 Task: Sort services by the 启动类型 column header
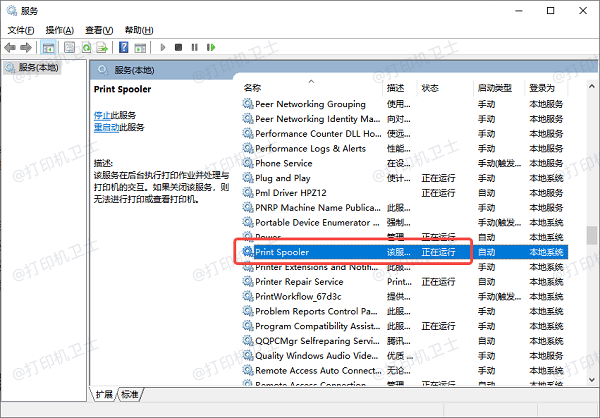click(495, 88)
